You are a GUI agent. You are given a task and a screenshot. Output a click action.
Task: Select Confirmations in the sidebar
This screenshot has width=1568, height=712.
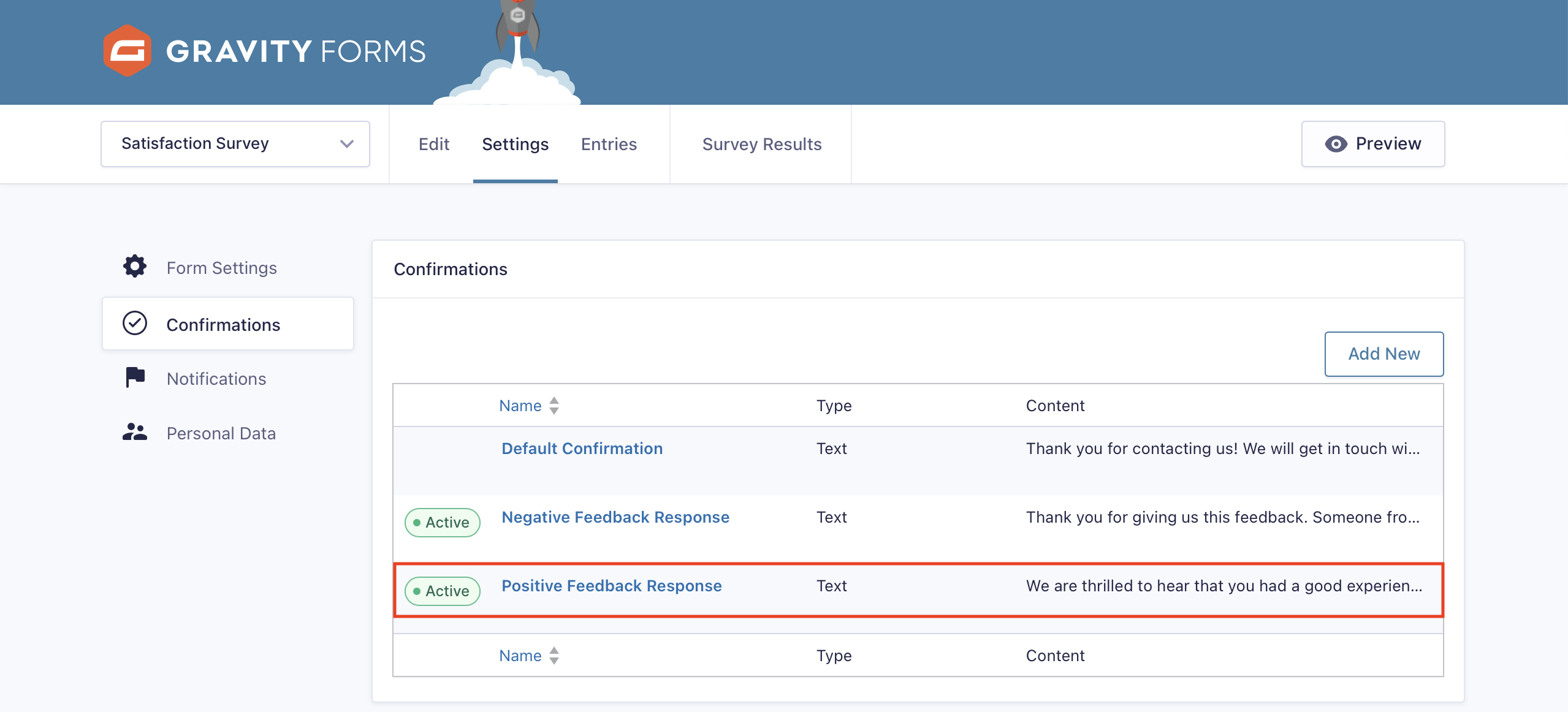point(228,324)
